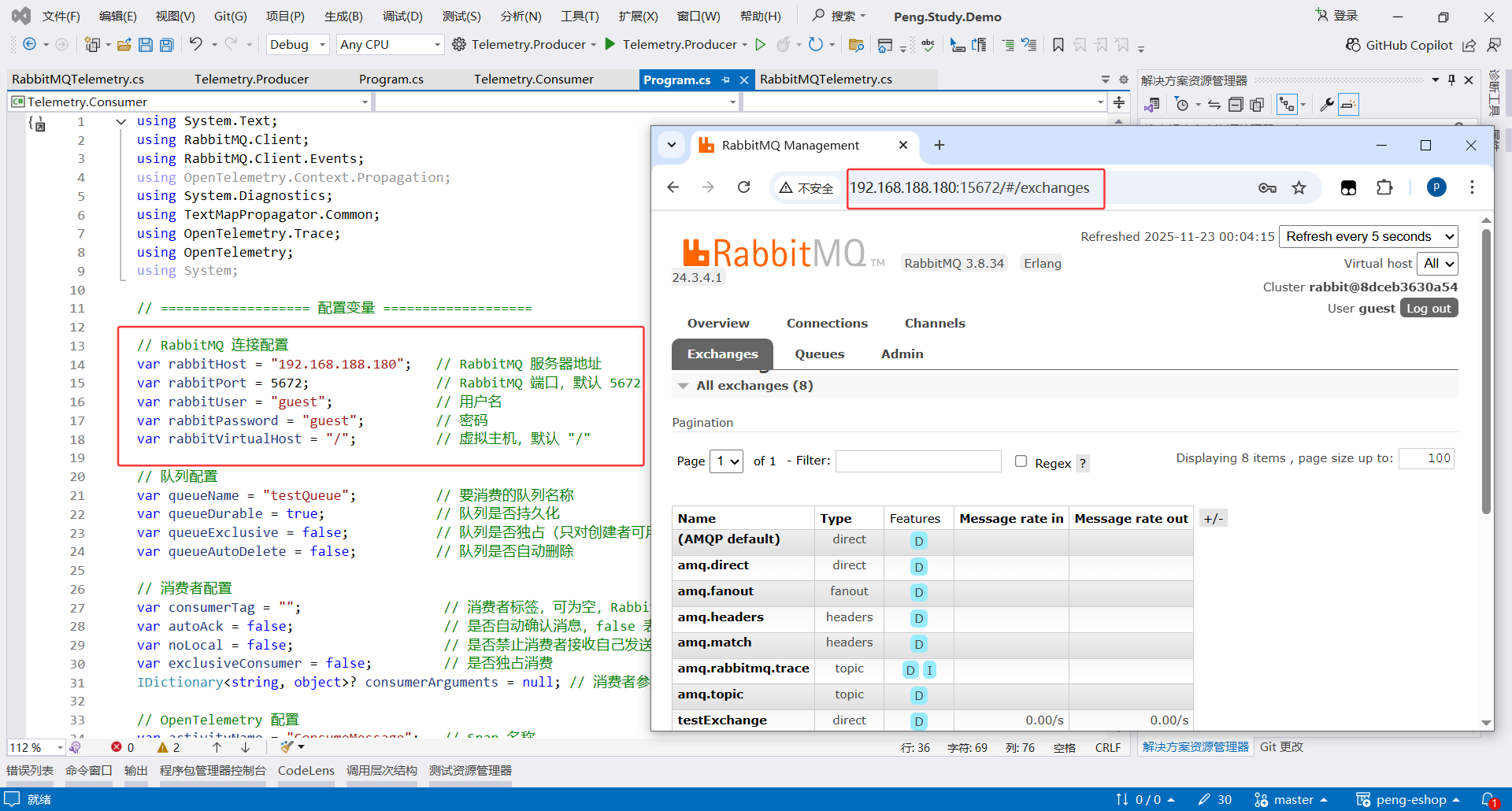Viewport: 1512px width, 811px height.
Task: Click the browser reload button
Action: pyautogui.click(x=743, y=187)
